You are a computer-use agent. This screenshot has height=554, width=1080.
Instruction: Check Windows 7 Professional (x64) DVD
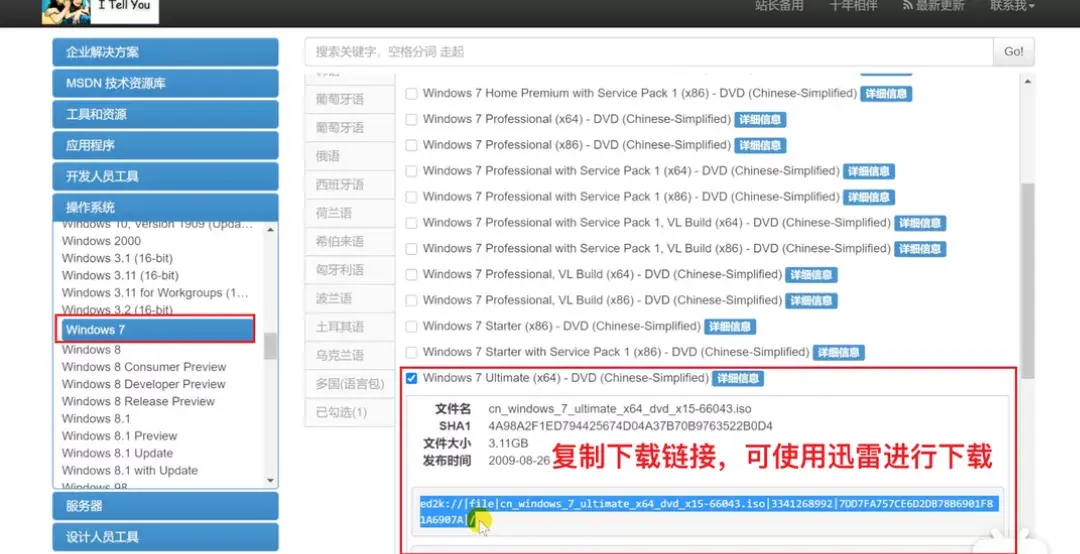click(411, 120)
